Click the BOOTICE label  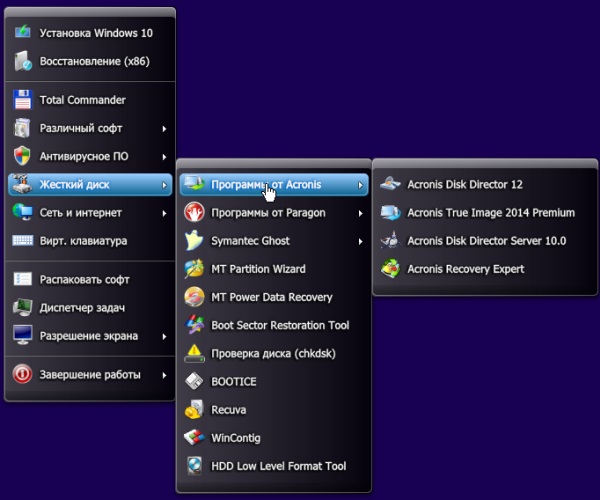tap(234, 382)
